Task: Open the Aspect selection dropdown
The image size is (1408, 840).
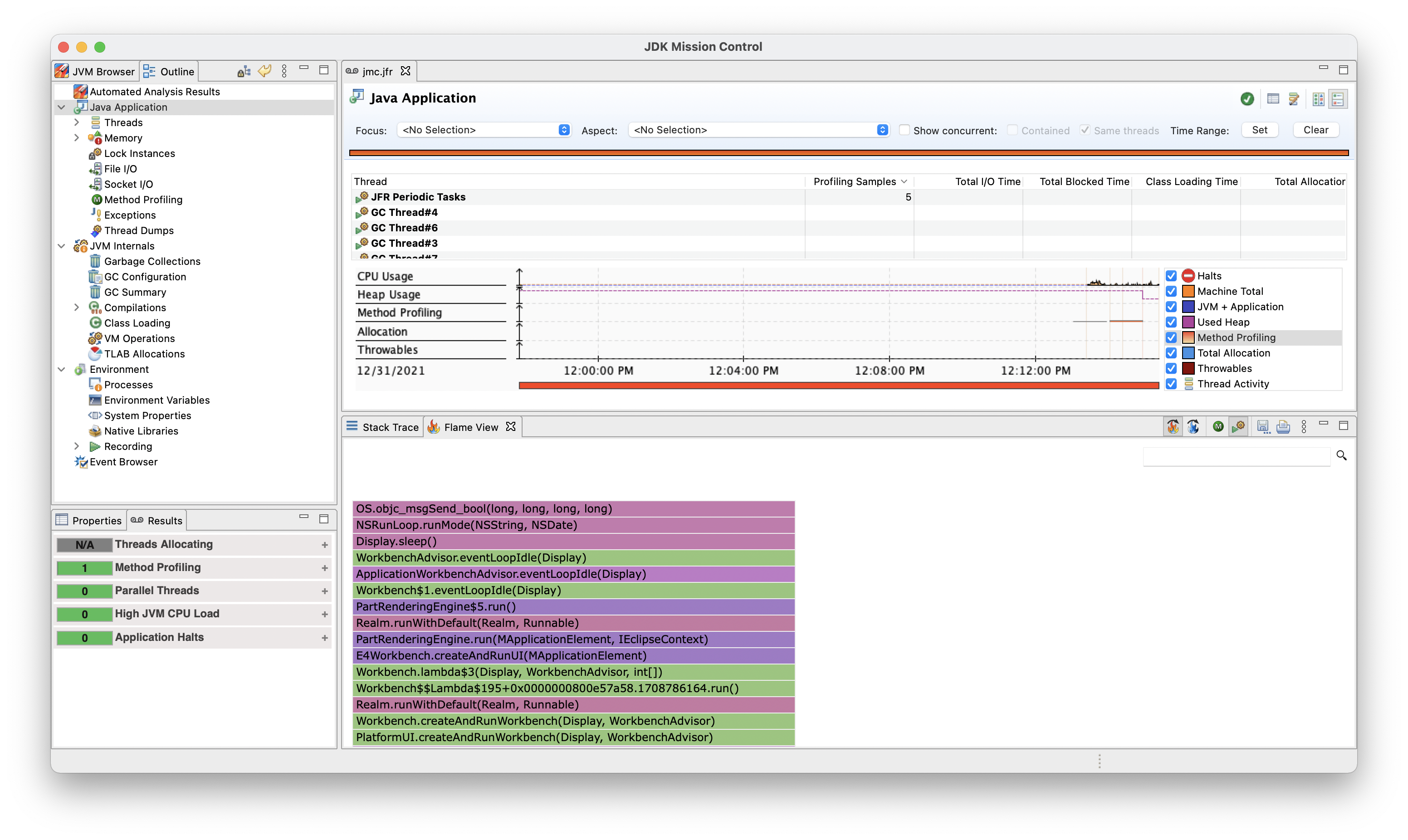Action: tap(758, 130)
